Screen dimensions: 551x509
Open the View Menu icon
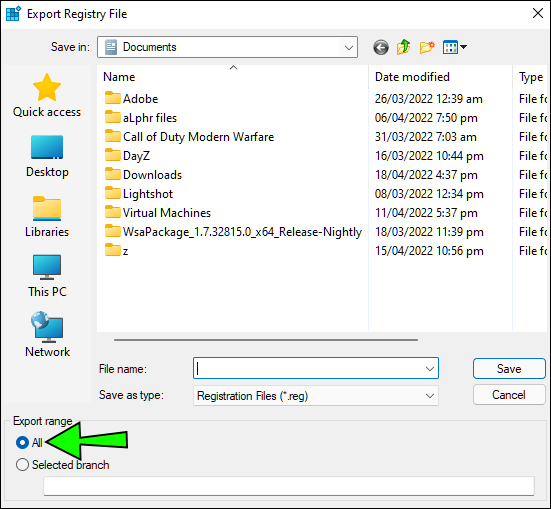click(454, 47)
